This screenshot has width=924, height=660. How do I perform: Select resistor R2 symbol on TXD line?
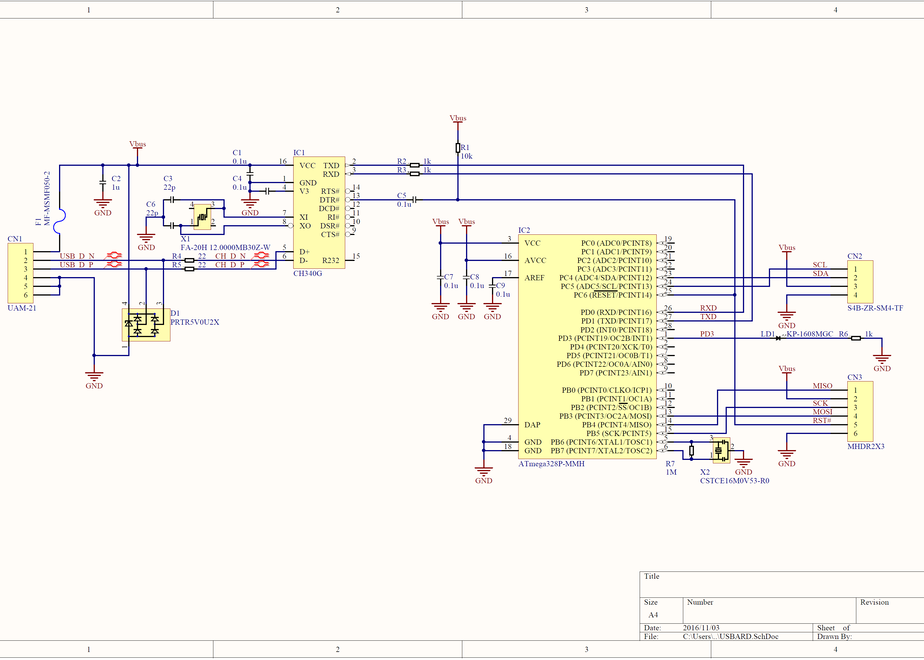(415, 166)
